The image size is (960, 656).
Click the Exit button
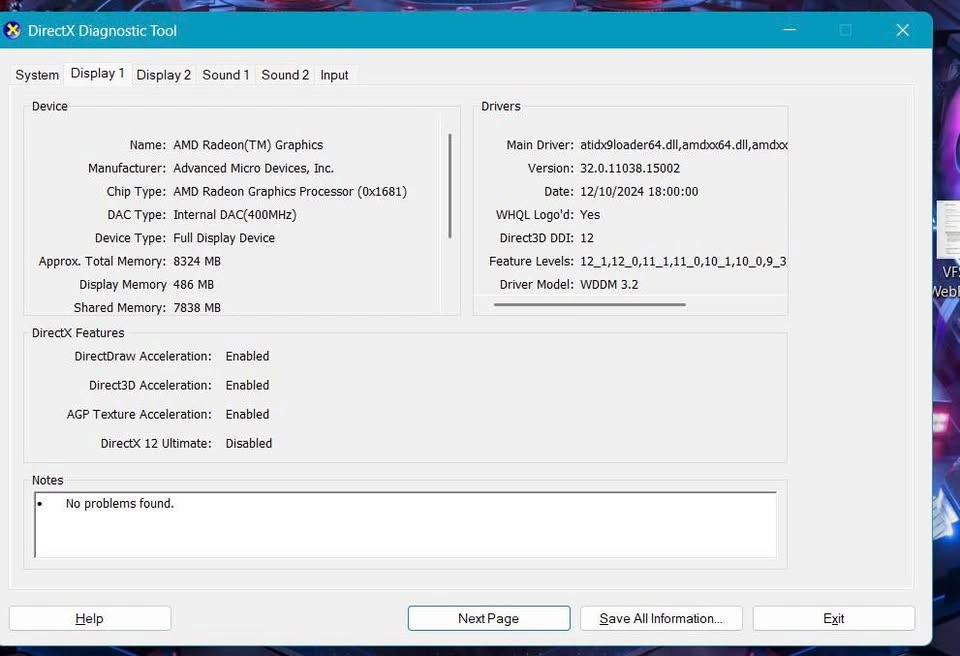(x=834, y=619)
